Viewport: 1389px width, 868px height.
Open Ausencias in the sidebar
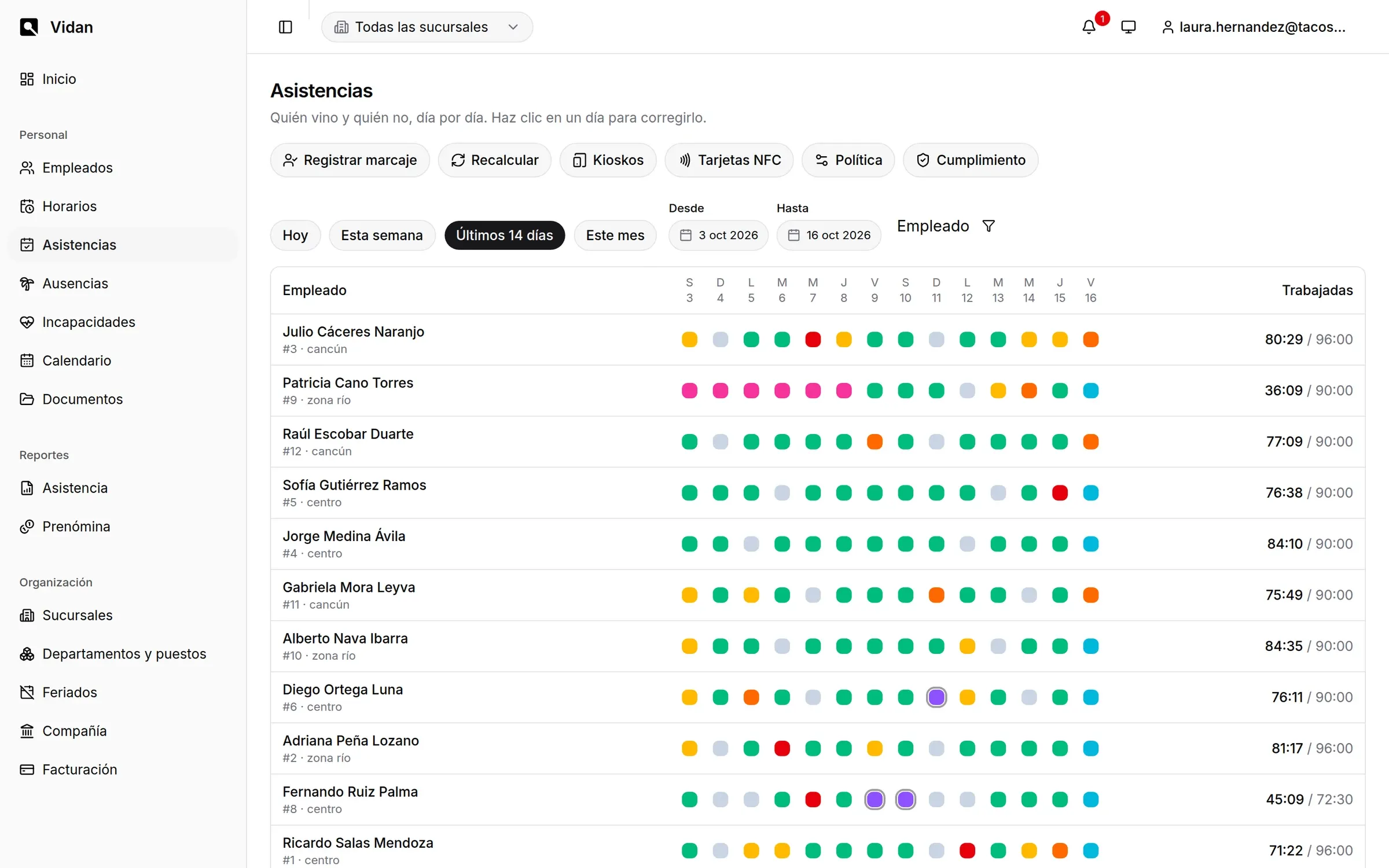123,284
